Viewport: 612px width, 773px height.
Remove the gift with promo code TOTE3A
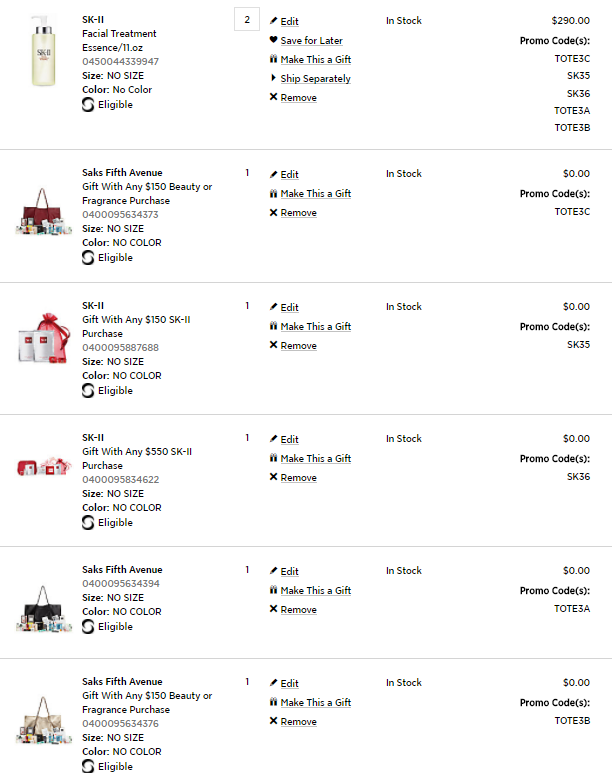click(298, 610)
